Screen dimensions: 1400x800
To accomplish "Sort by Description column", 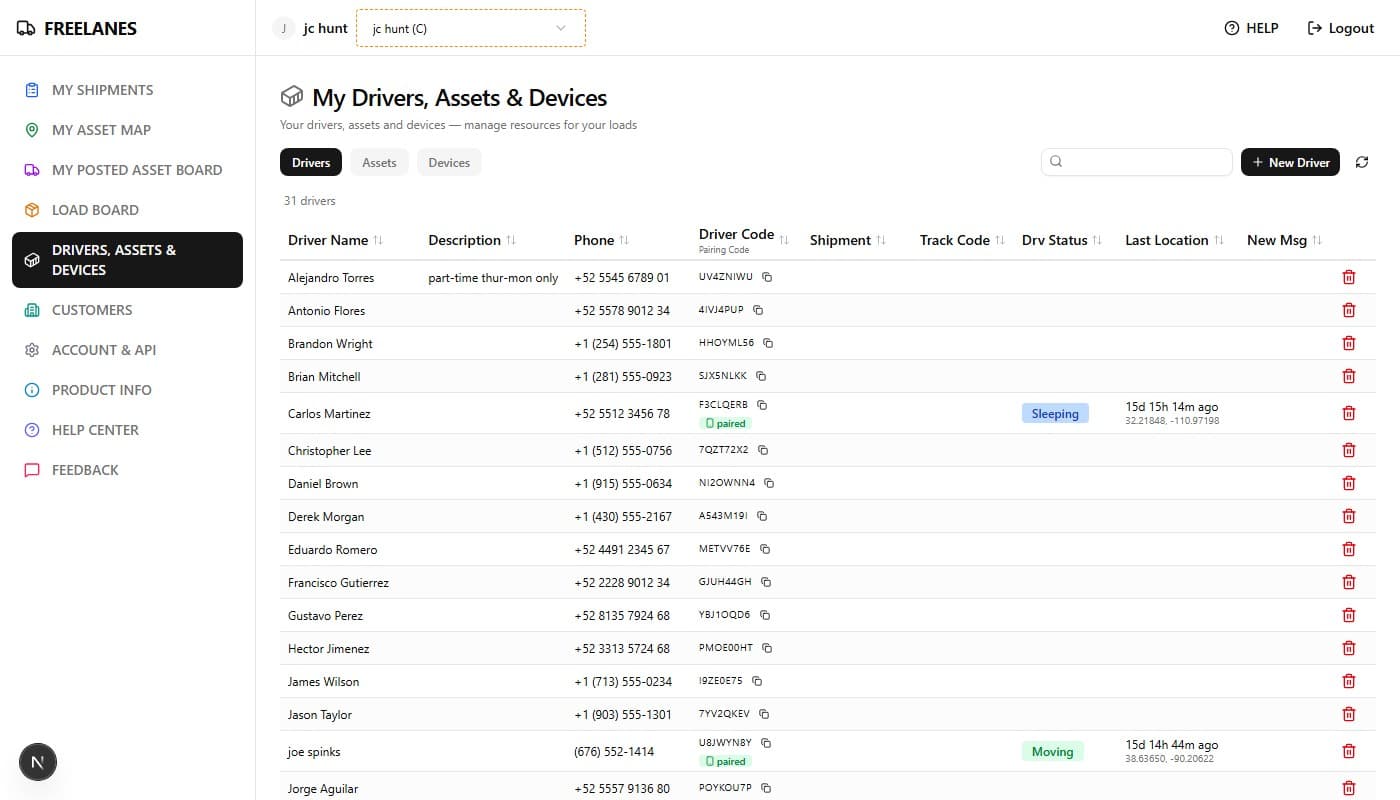I will (472, 240).
